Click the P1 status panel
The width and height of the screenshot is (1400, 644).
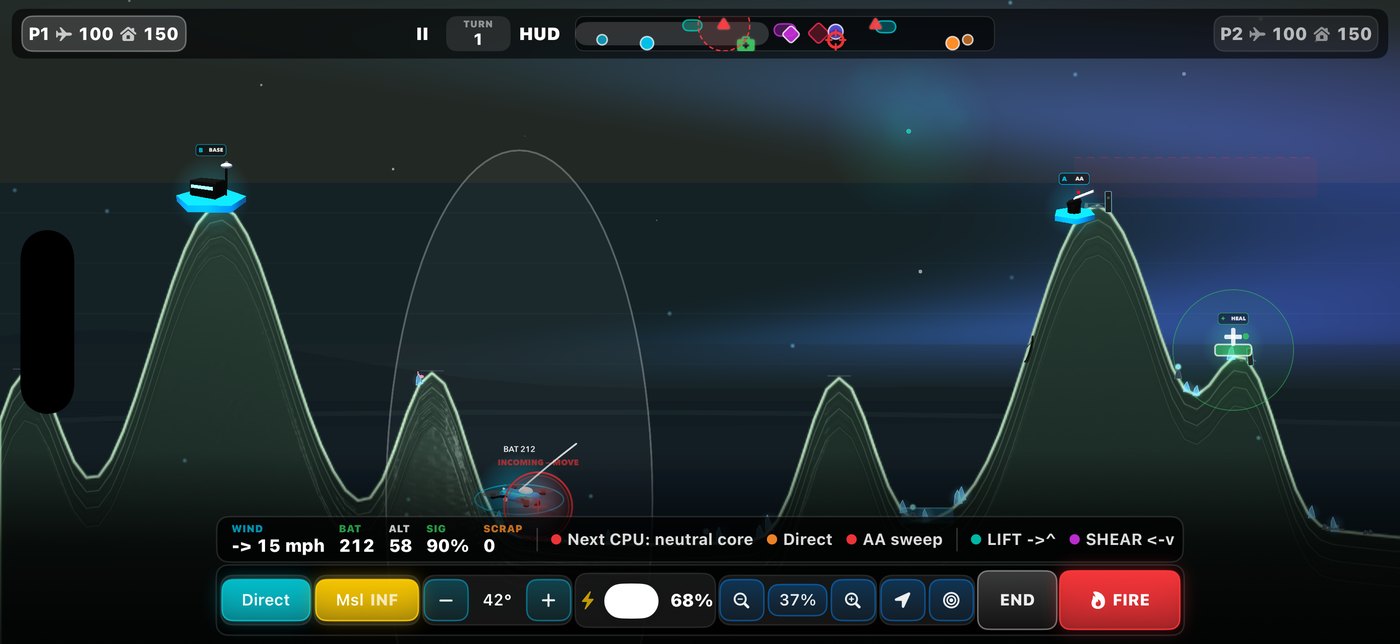coord(104,34)
